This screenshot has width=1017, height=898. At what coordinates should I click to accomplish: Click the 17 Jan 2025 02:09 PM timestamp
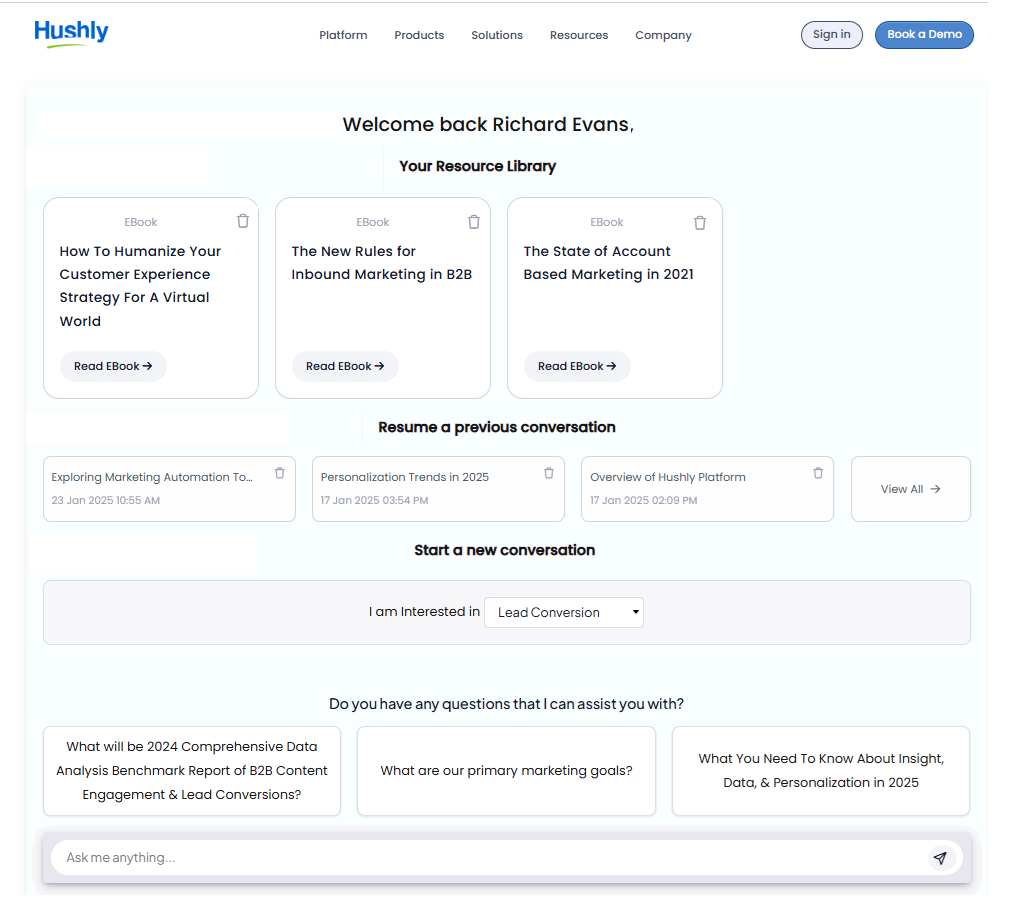click(643, 501)
